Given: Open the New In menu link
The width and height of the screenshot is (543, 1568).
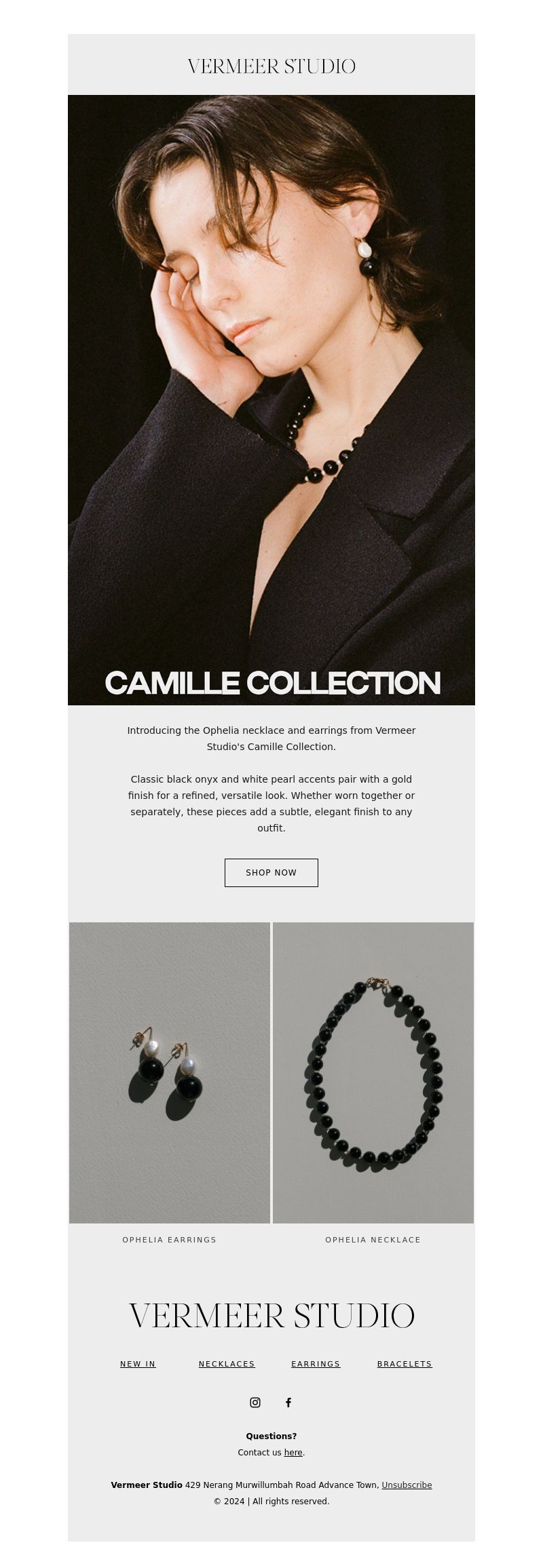Looking at the screenshot, I should pyautogui.click(x=138, y=1364).
